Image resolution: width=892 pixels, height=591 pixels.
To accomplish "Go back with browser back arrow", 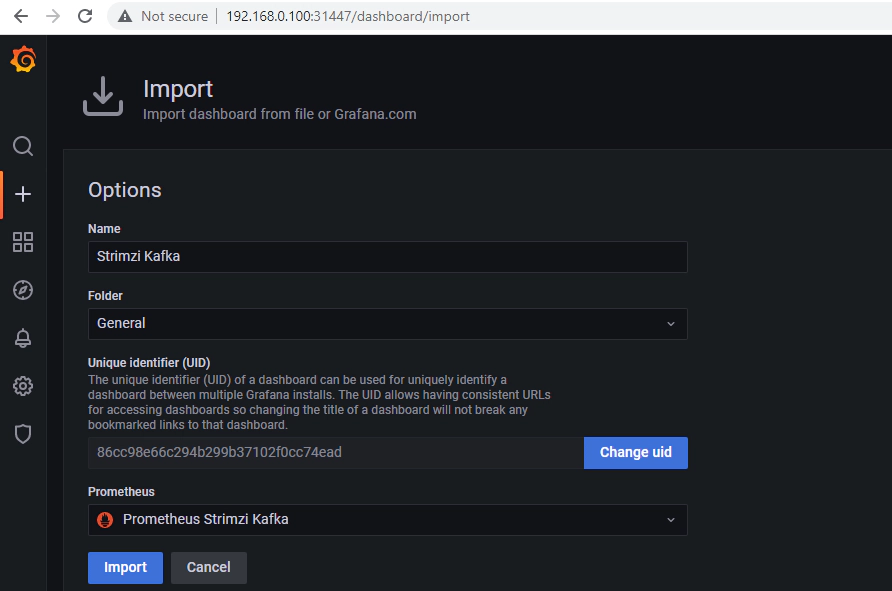I will [x=21, y=16].
